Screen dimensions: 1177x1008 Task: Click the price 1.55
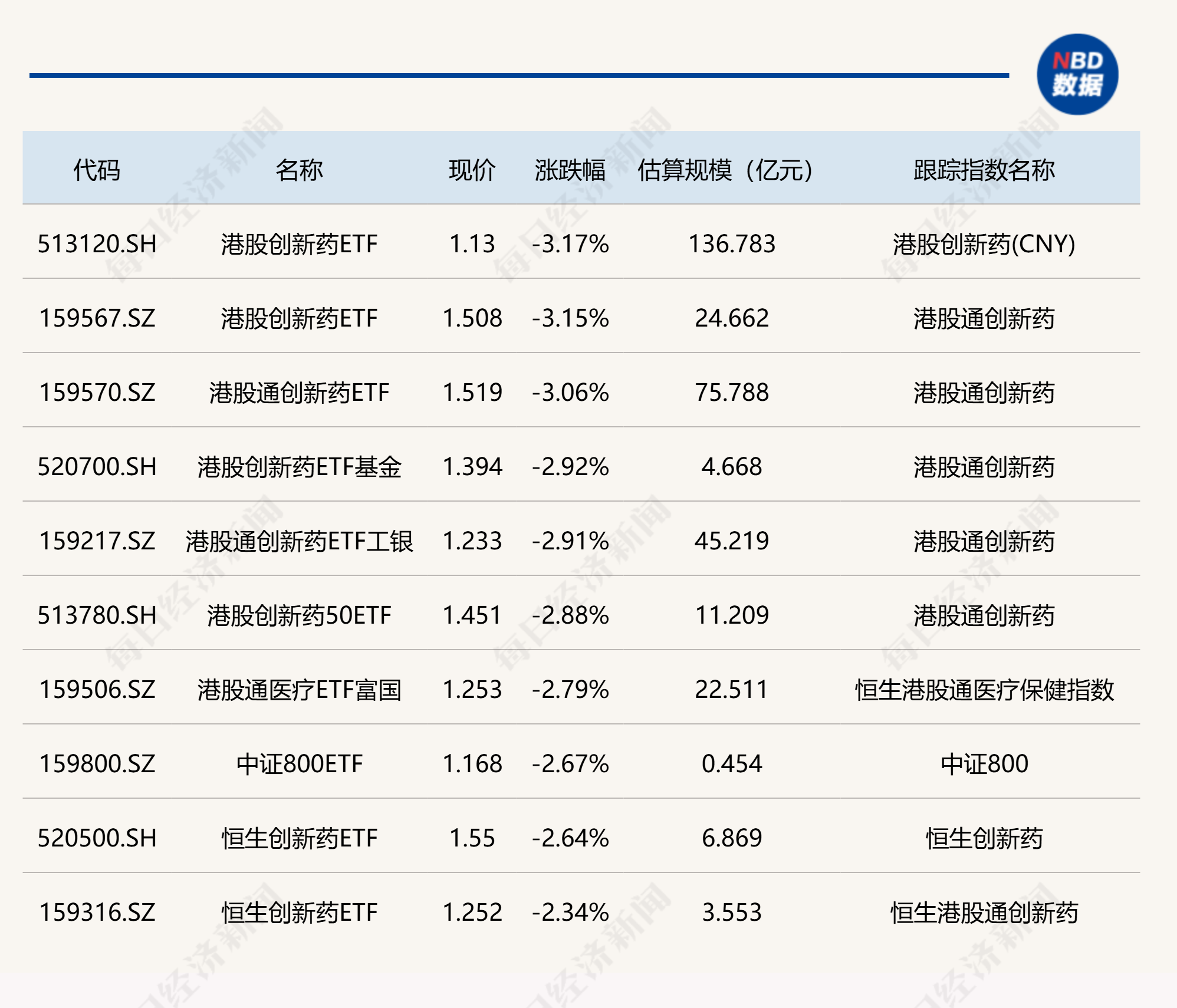point(472,838)
